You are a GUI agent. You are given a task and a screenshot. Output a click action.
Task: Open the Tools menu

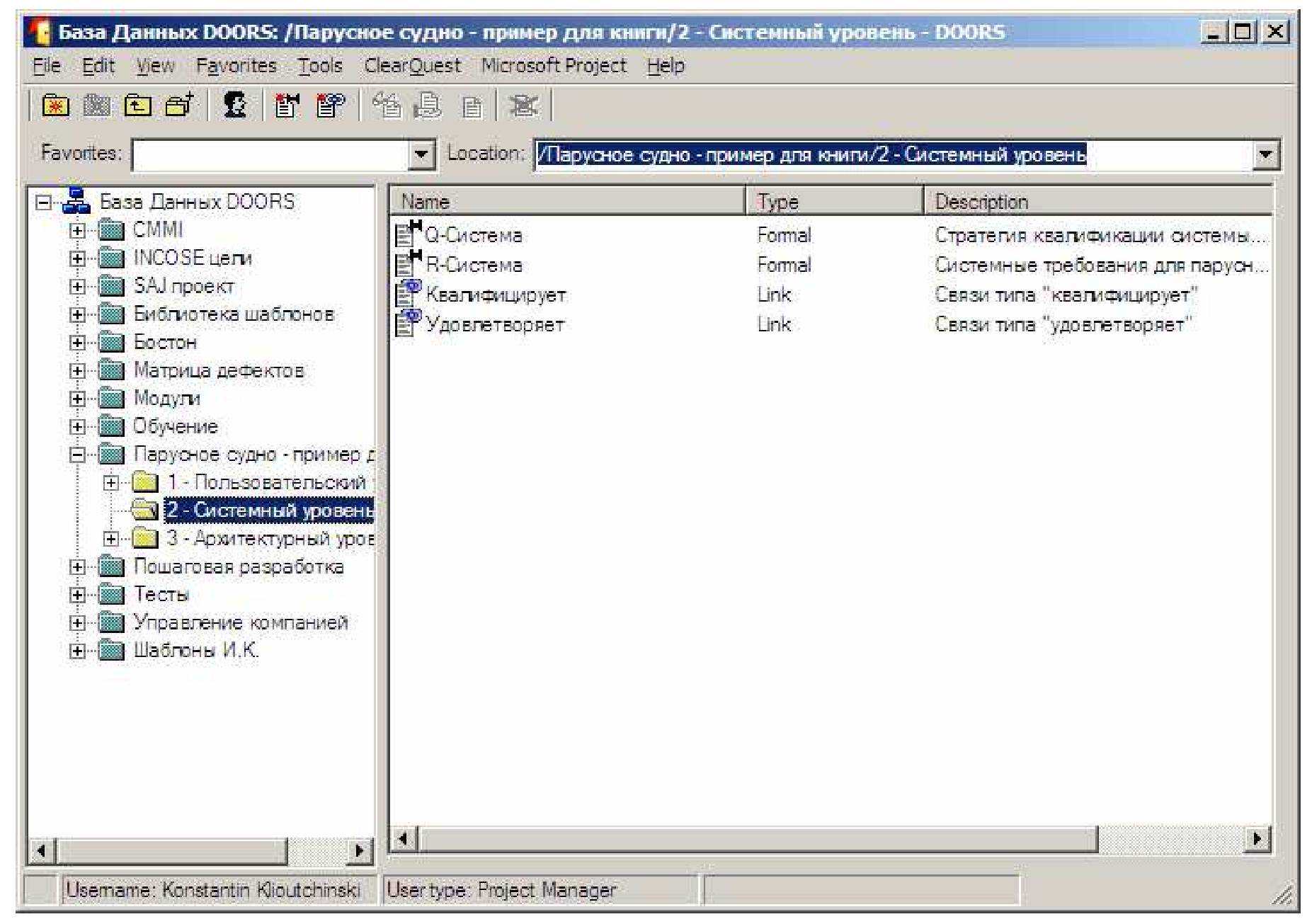319,66
